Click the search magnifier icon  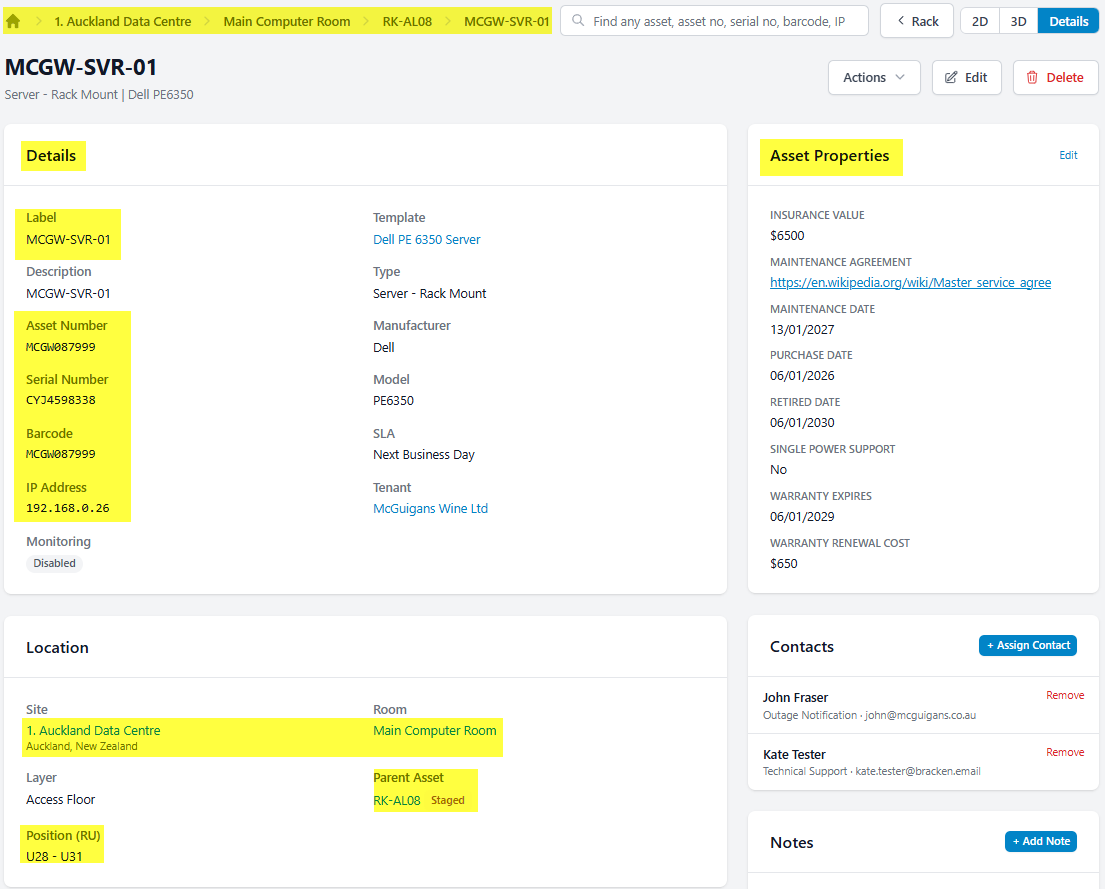coord(578,20)
